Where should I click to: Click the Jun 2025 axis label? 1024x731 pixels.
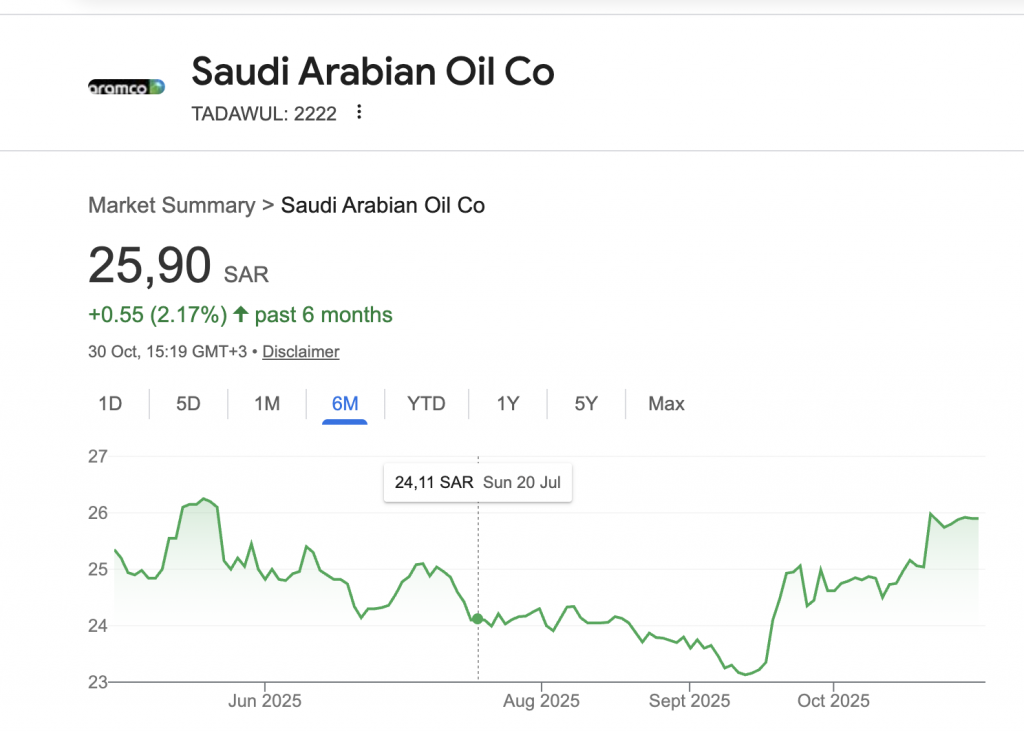click(x=265, y=701)
